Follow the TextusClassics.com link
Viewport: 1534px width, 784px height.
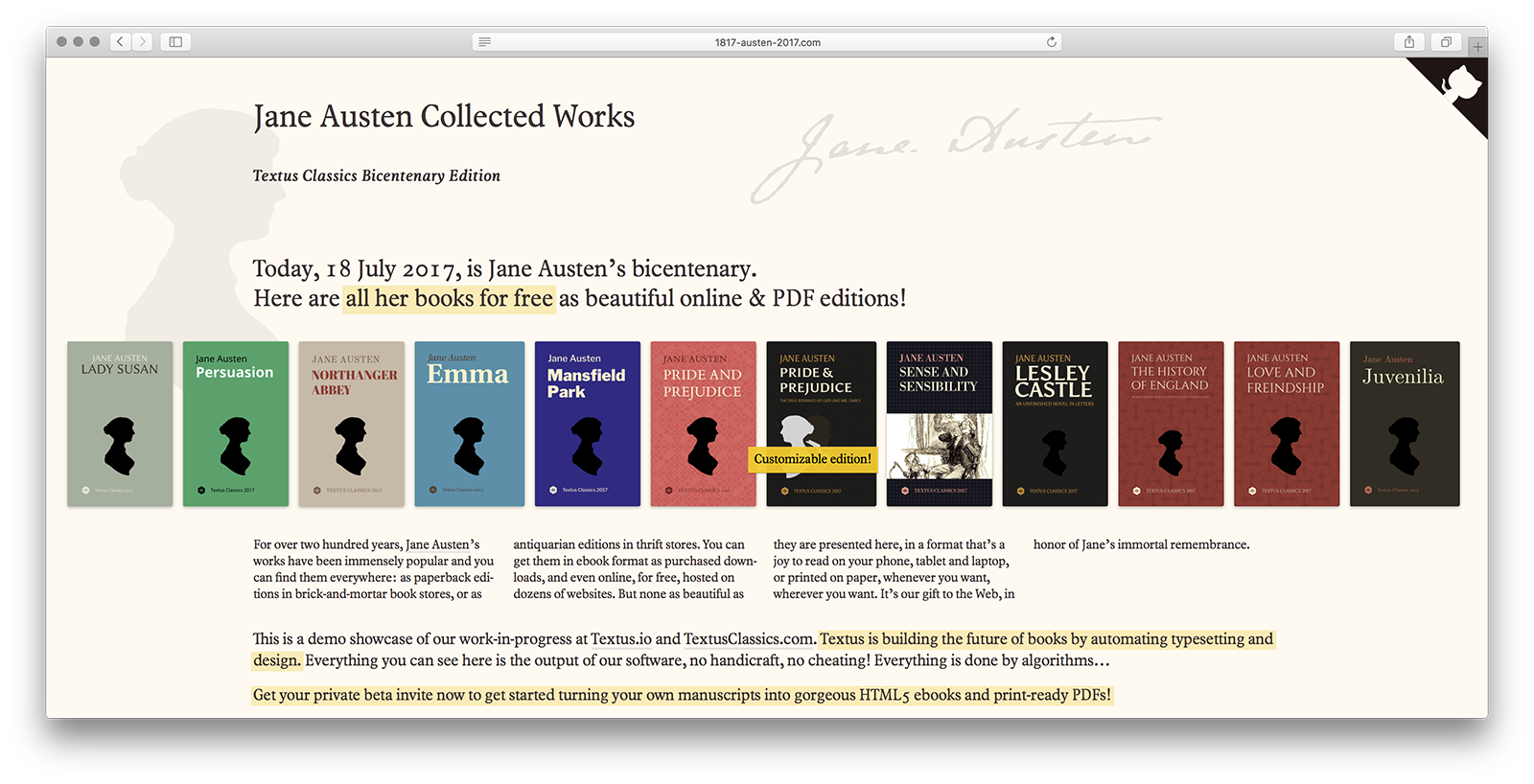(749, 639)
